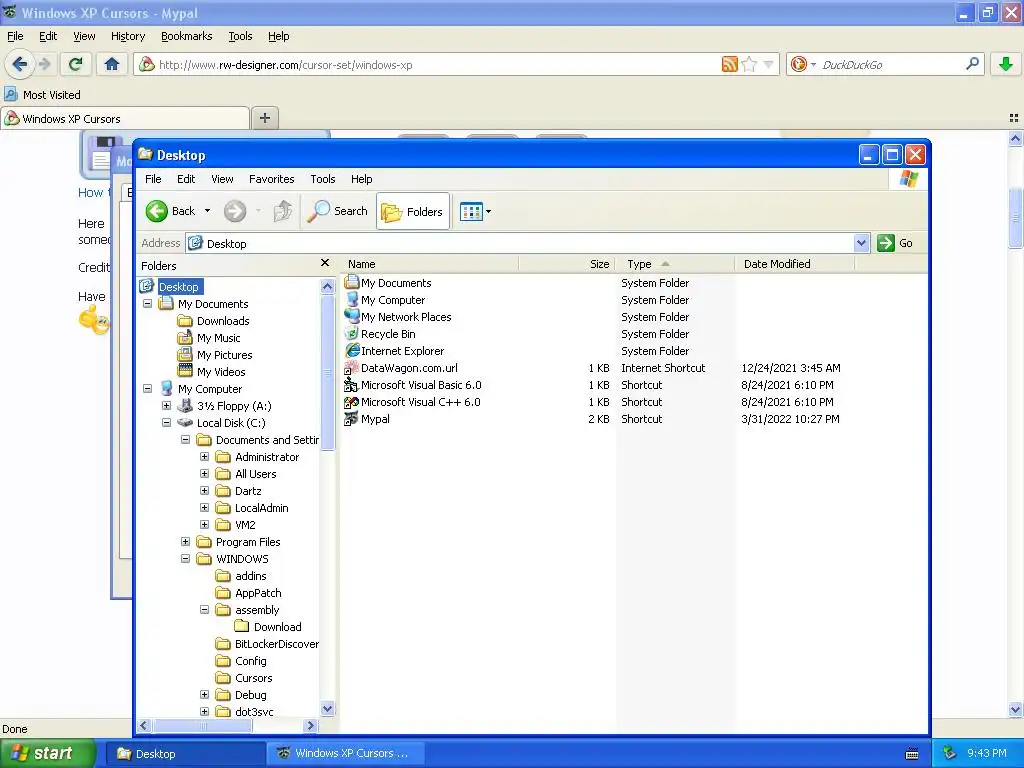Open Explorer Favorites menu
Viewport: 1024px width, 768px height.
272,179
